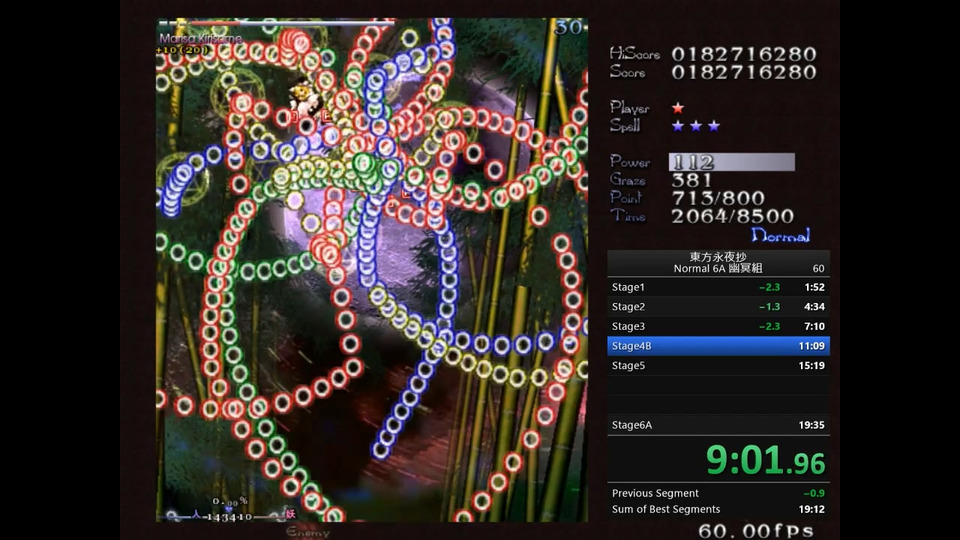This screenshot has height=540, width=960.
Task: Click the boss health bar at top
Action: [276, 23]
